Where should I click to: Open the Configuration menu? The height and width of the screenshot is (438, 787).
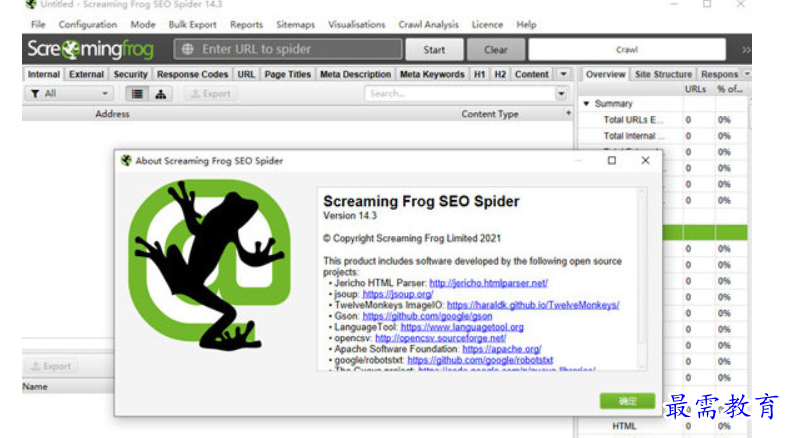coord(88,25)
